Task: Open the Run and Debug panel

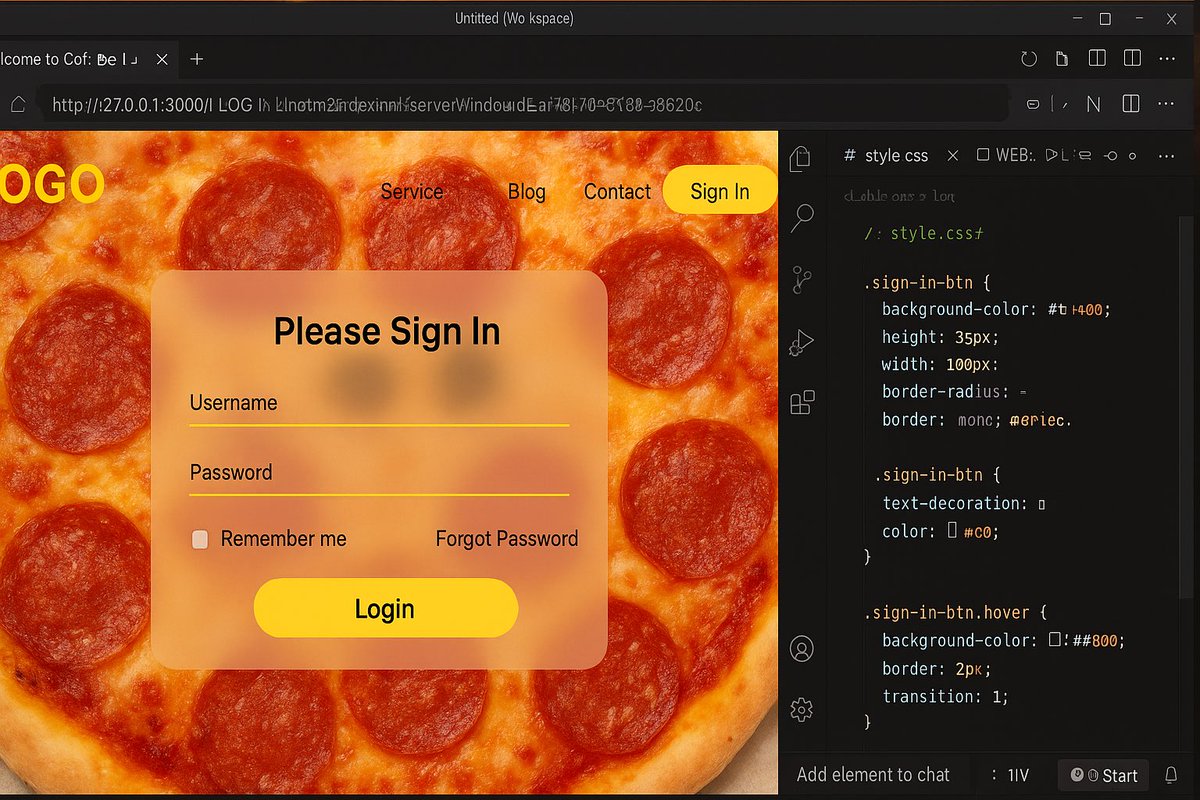Action: pyautogui.click(x=801, y=342)
